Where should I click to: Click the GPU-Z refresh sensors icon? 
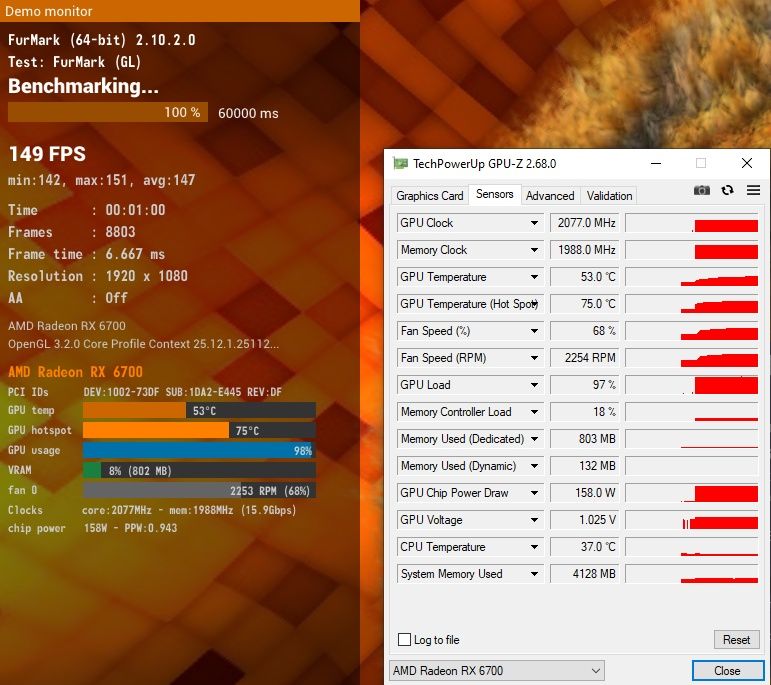727,190
